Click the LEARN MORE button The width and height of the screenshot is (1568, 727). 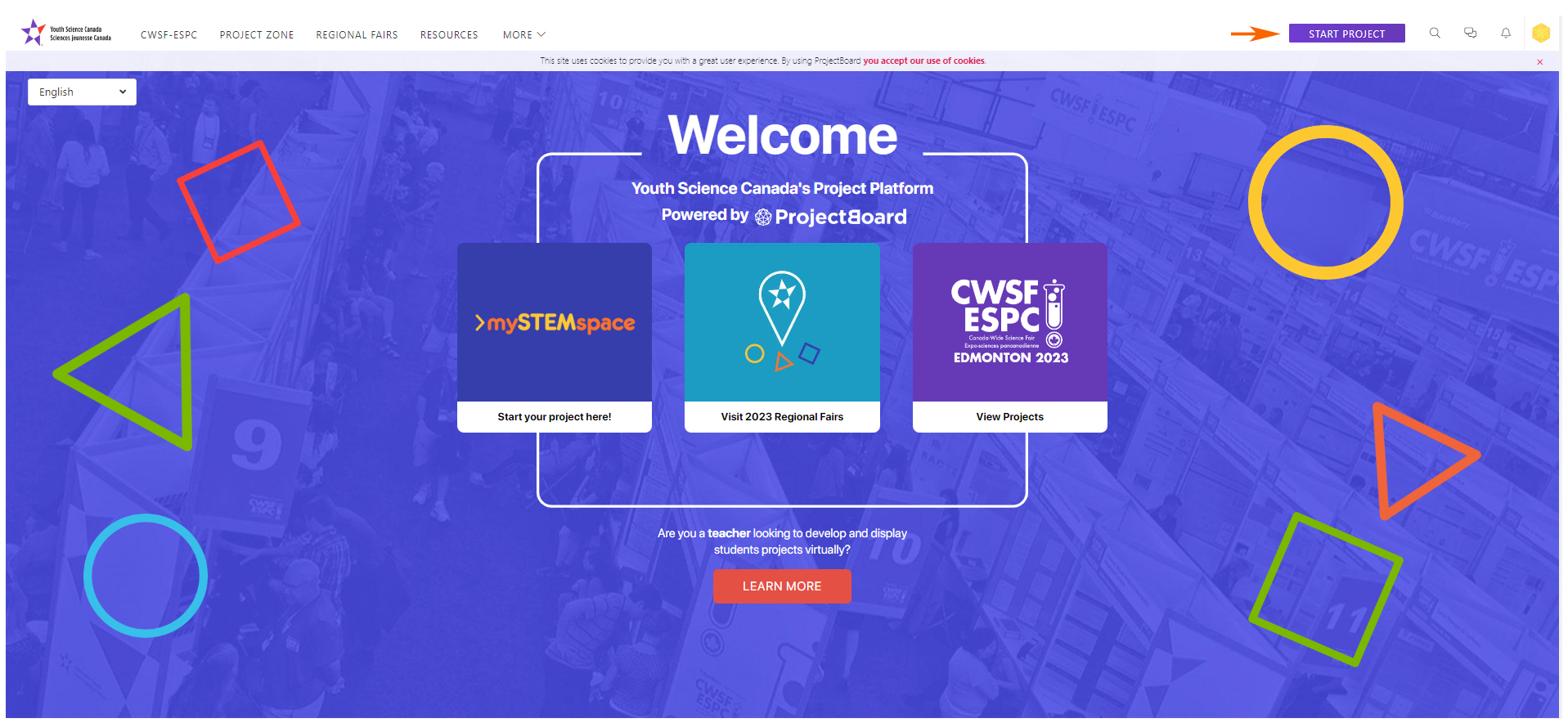coord(782,586)
